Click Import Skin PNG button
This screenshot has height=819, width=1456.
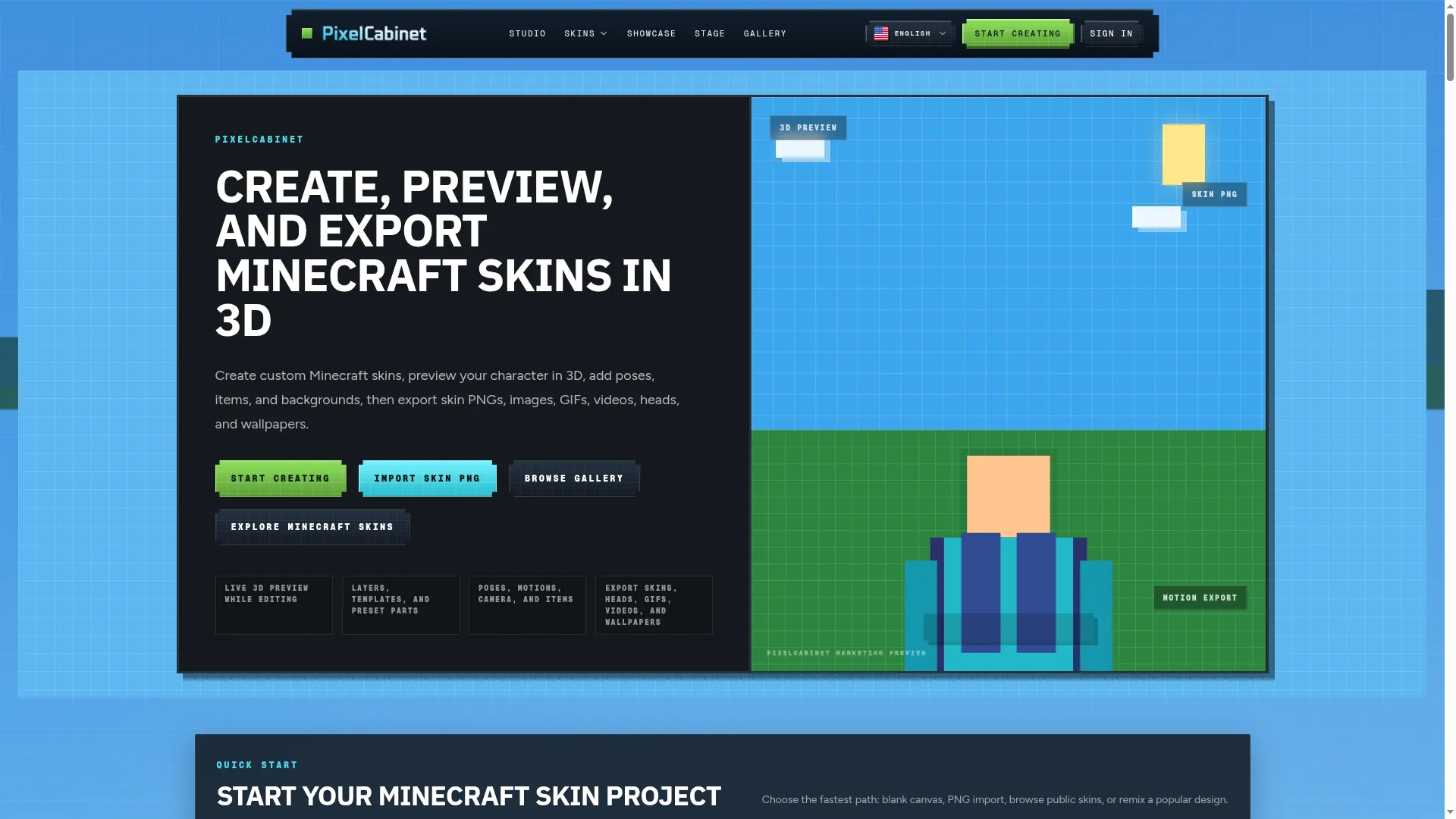(427, 479)
